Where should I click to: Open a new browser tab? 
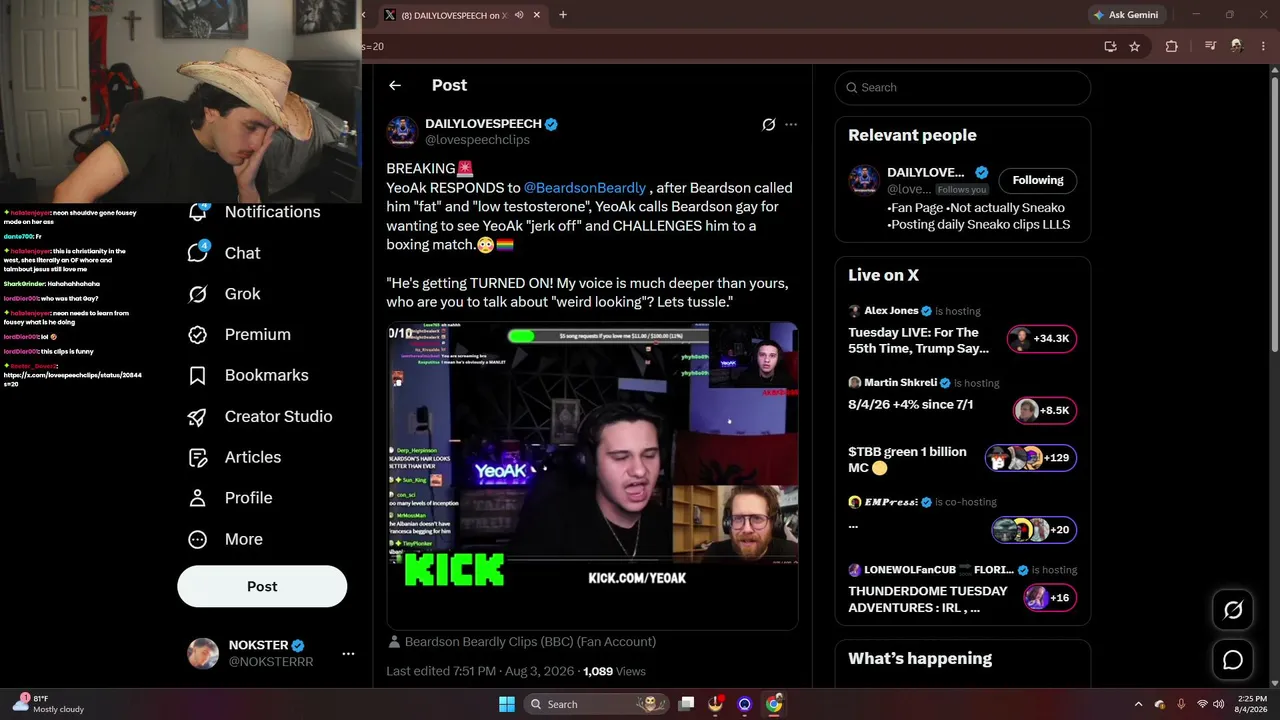click(563, 15)
